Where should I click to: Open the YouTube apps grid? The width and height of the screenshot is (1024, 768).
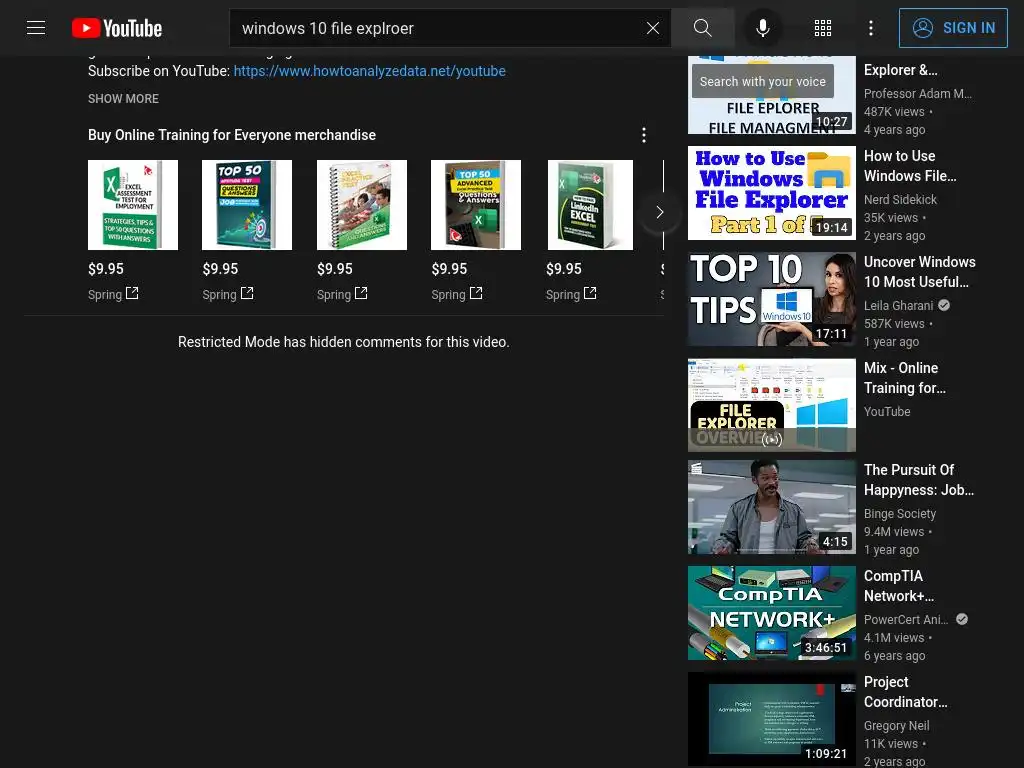pyautogui.click(x=823, y=28)
